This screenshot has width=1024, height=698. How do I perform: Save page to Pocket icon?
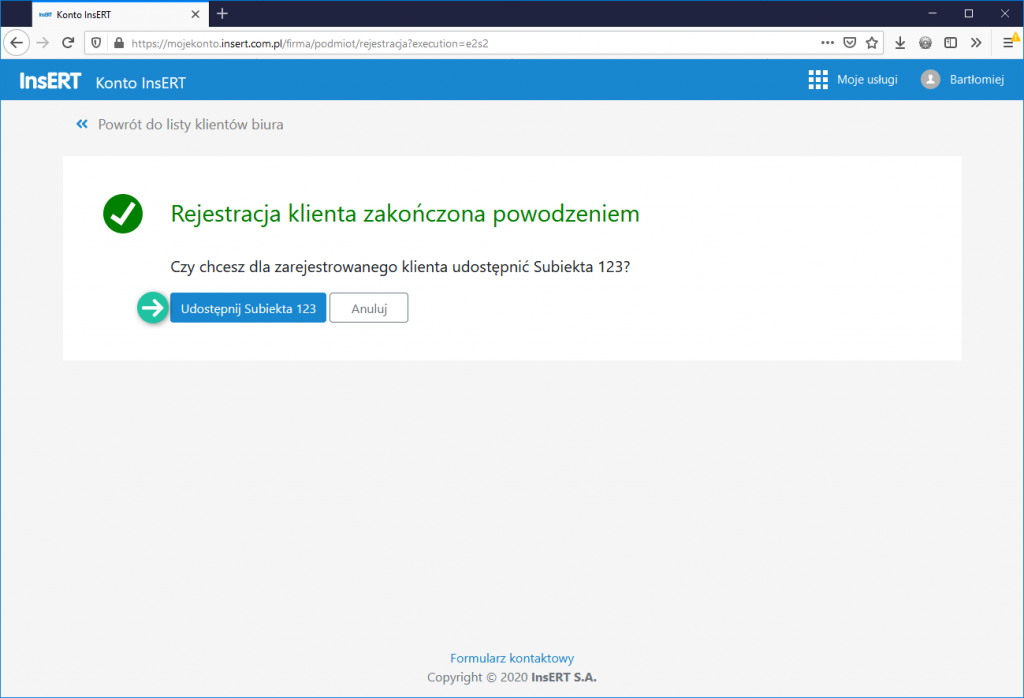point(850,43)
